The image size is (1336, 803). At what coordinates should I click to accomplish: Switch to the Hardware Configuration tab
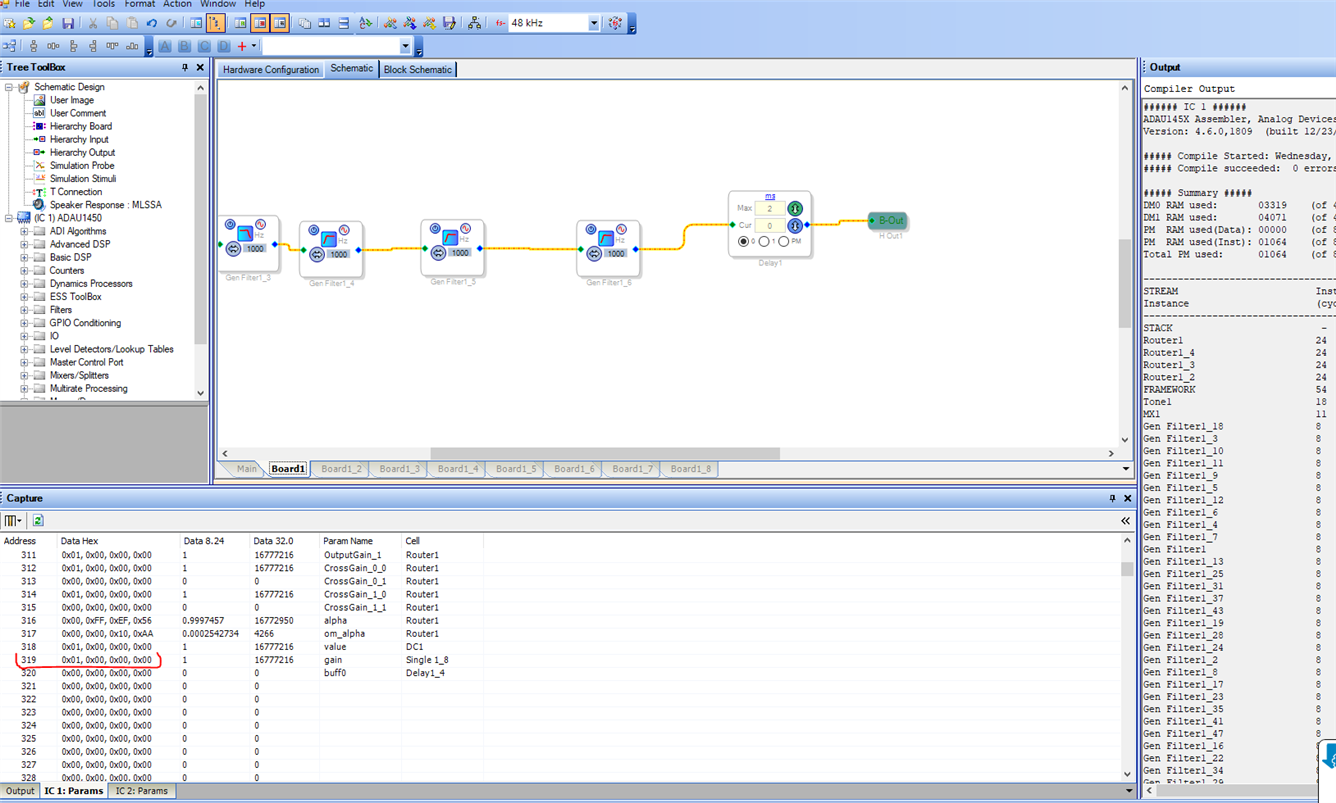coord(270,70)
